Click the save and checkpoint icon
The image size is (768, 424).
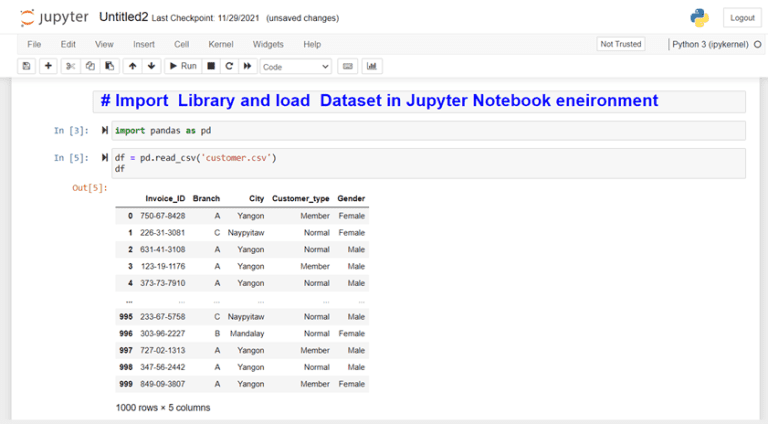tap(26, 66)
